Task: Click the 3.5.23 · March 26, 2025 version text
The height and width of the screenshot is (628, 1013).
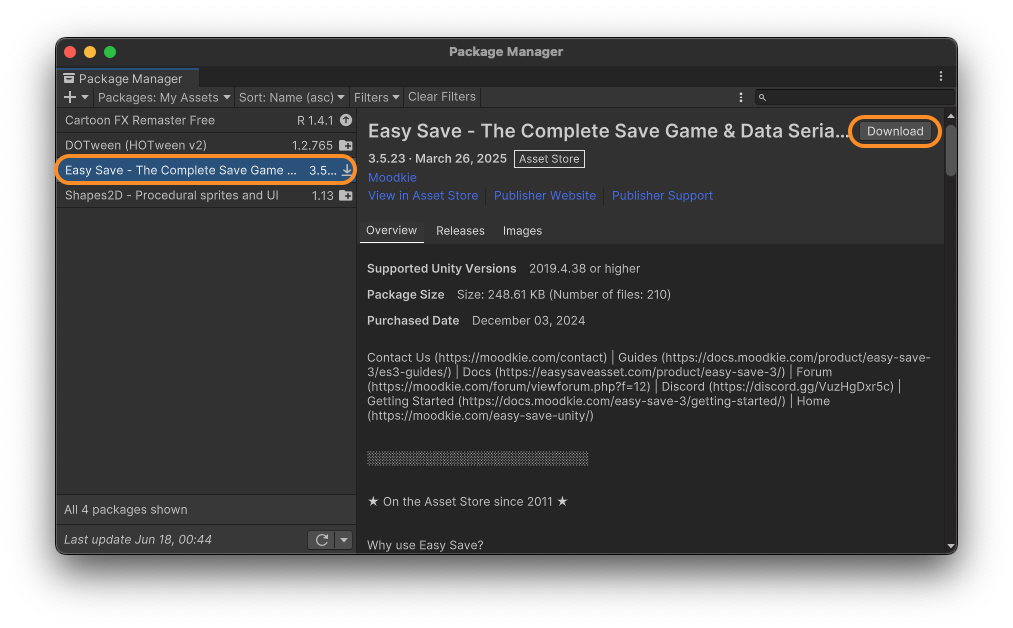Action: click(437, 159)
